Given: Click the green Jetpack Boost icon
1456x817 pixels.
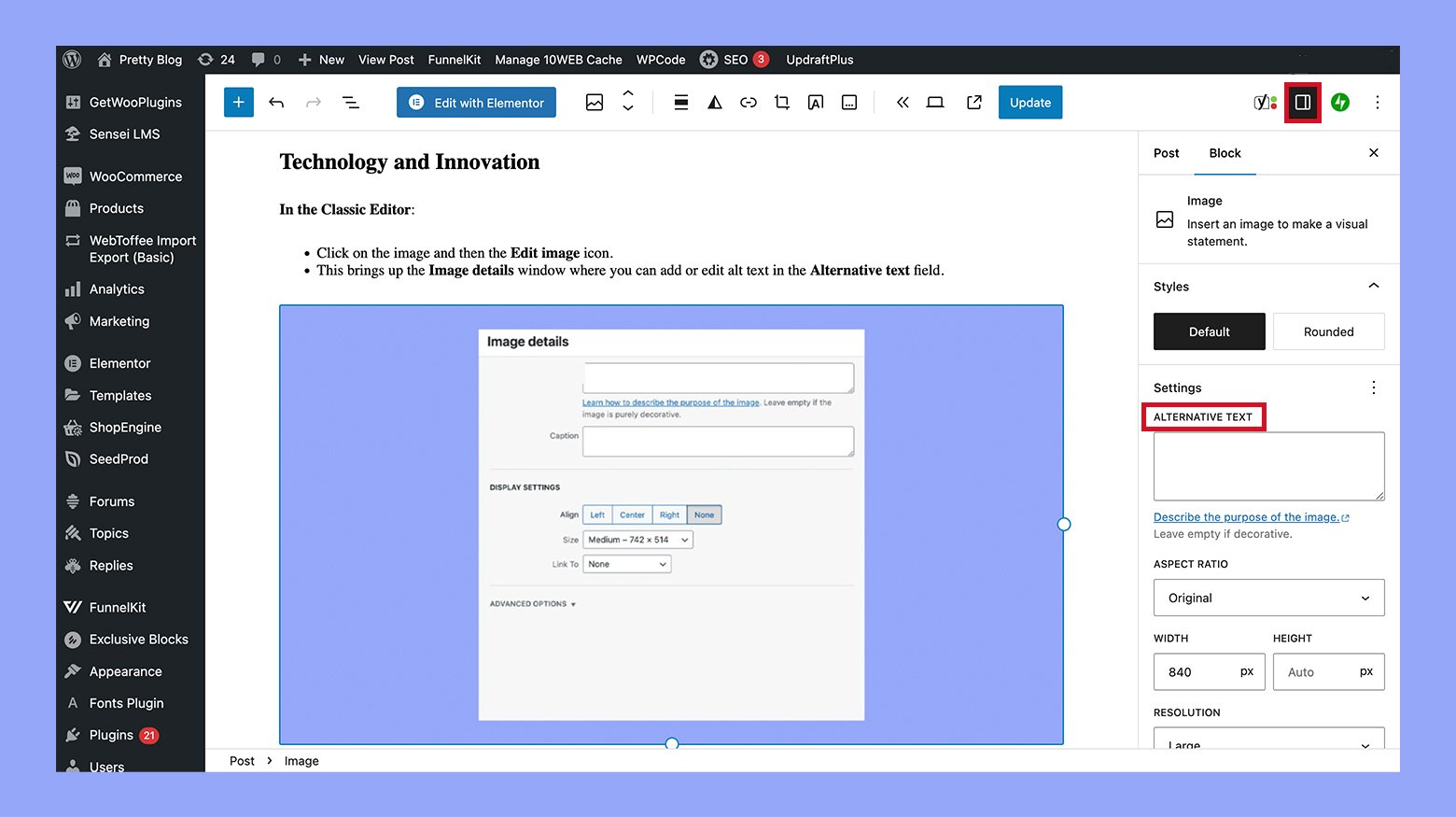Looking at the screenshot, I should [x=1341, y=102].
